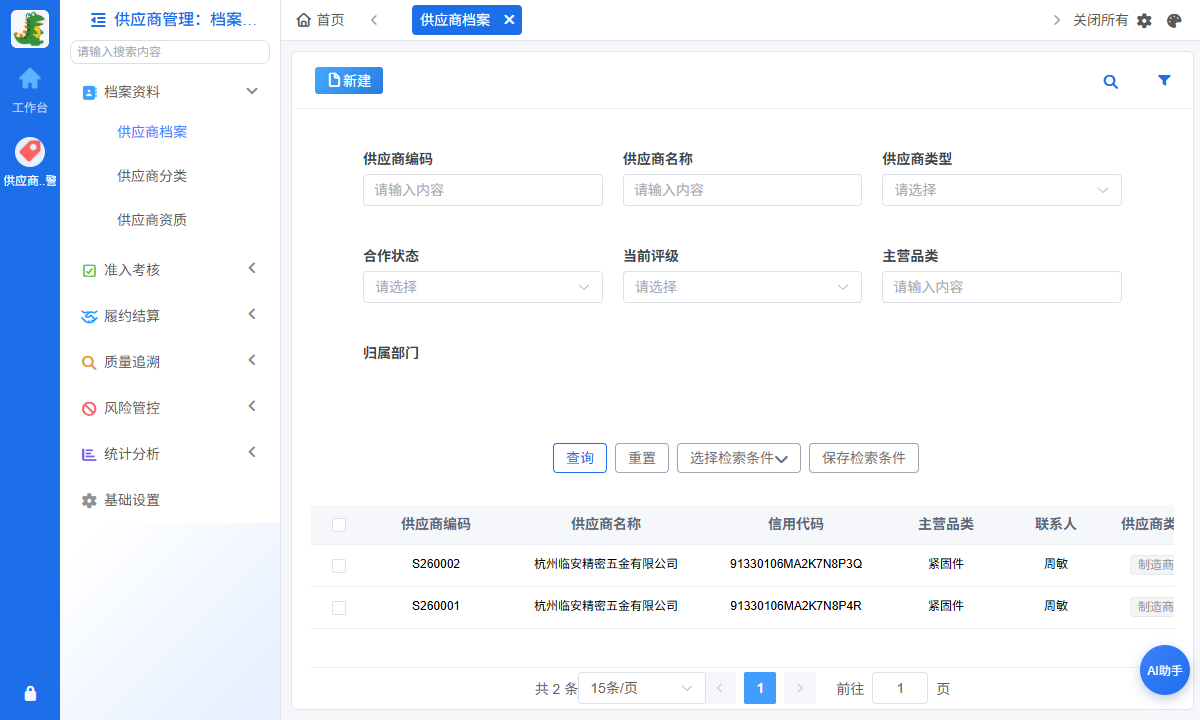Click the green dinosaur app logo

click(x=30, y=28)
